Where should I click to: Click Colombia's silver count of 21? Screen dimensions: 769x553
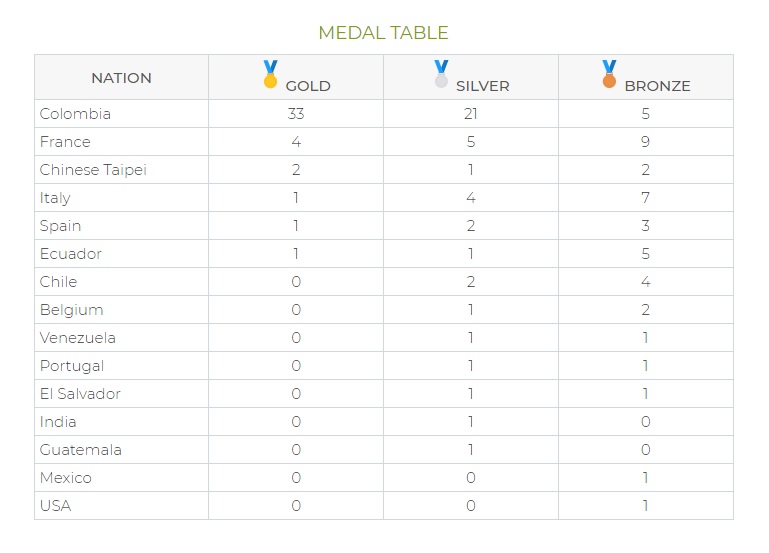[x=470, y=114]
